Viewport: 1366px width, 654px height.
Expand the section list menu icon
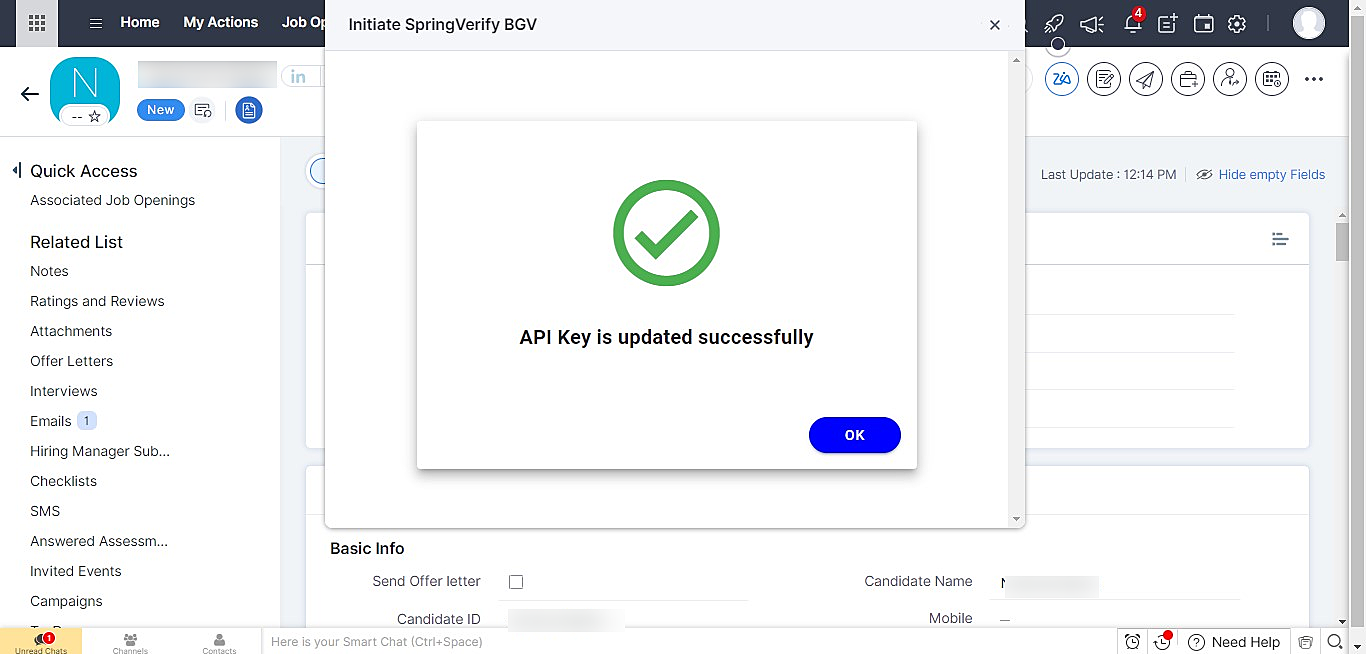pos(1280,239)
